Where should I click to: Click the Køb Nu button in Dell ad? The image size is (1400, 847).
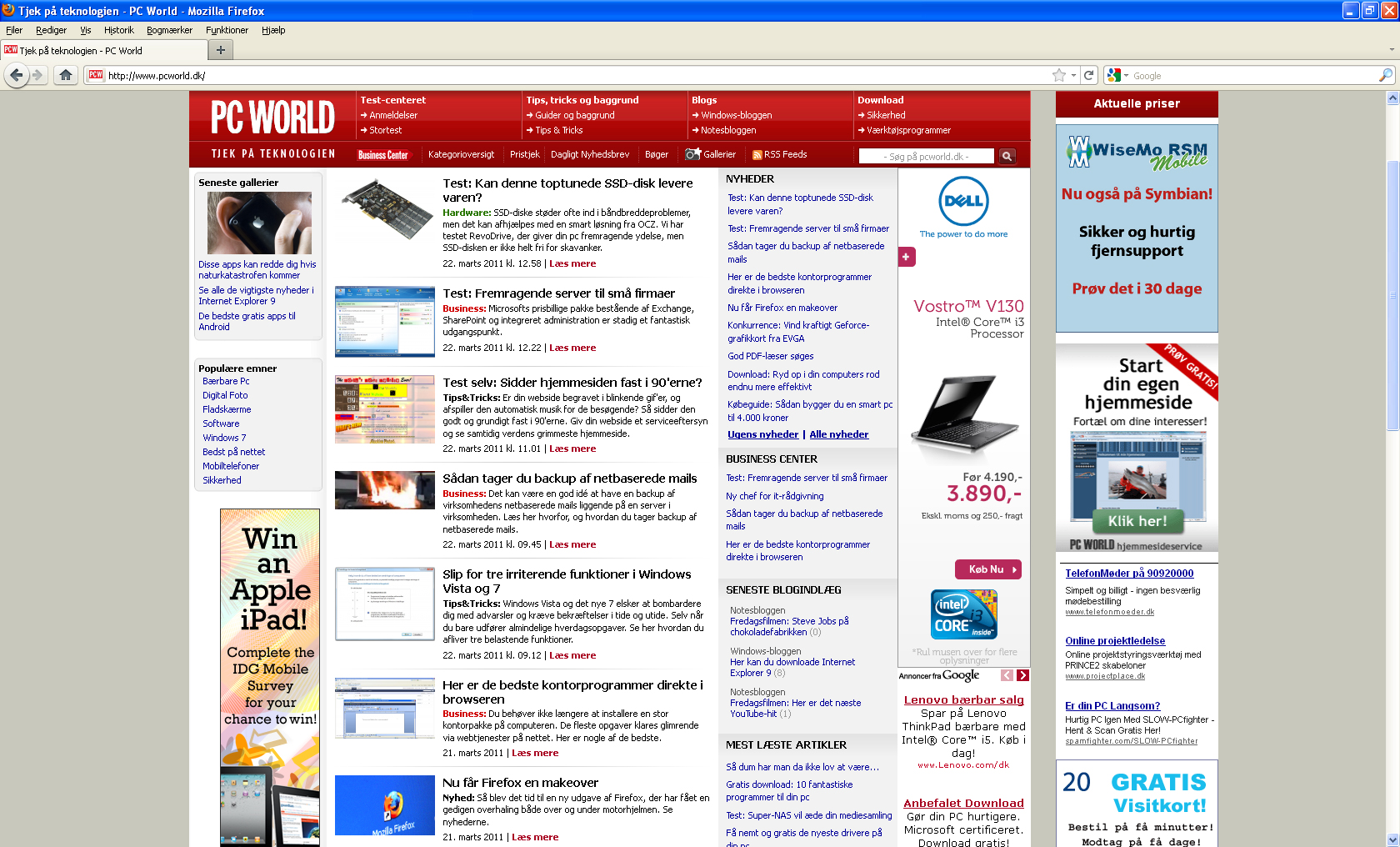988,569
